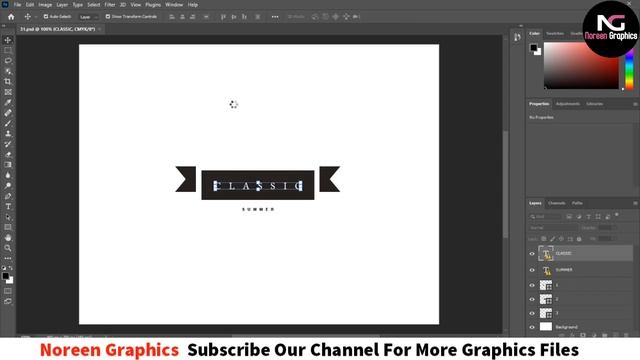Viewport: 640px width, 360px height.
Task: Click the Edit Toolbar three-dots icon
Action: click(8, 258)
